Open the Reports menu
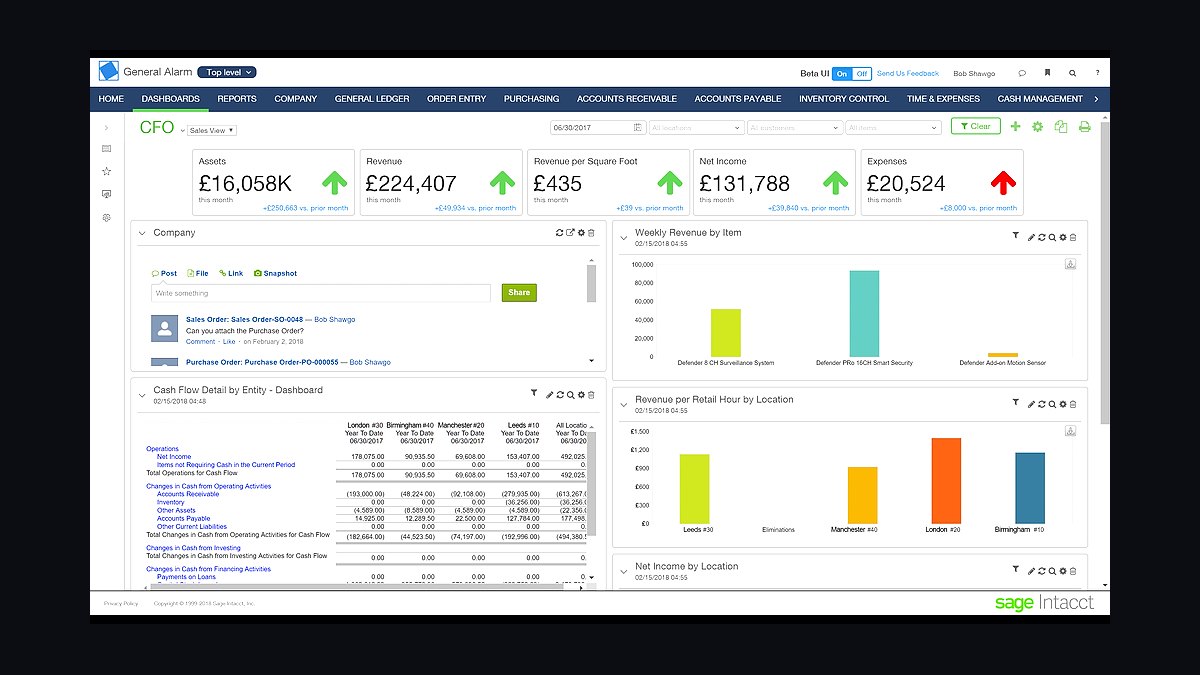This screenshot has height=675, width=1200. [x=237, y=99]
